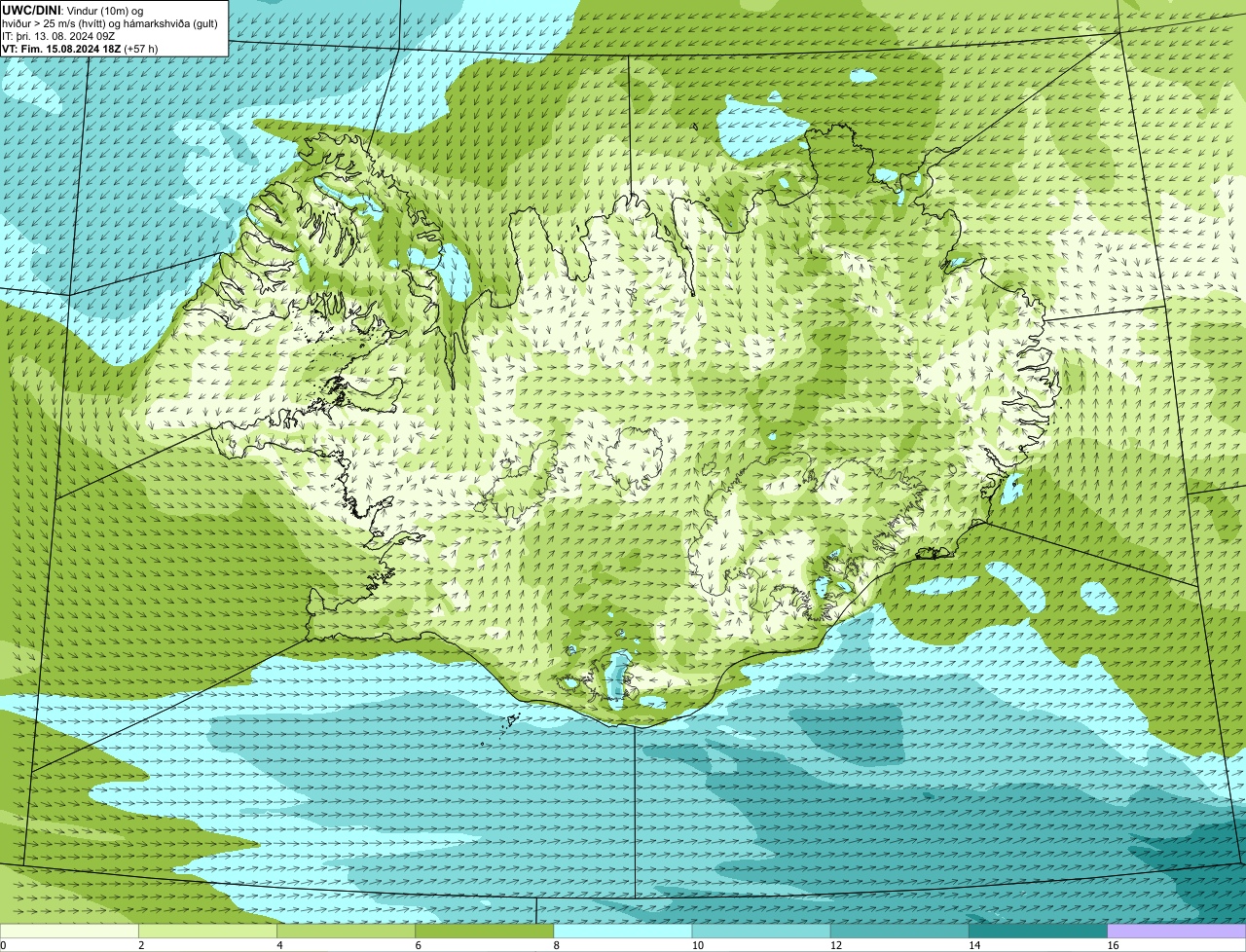Viewport: 1246px width, 952px height.
Task: Click the 6–8 m/s green legend swatch
Action: (x=484, y=931)
